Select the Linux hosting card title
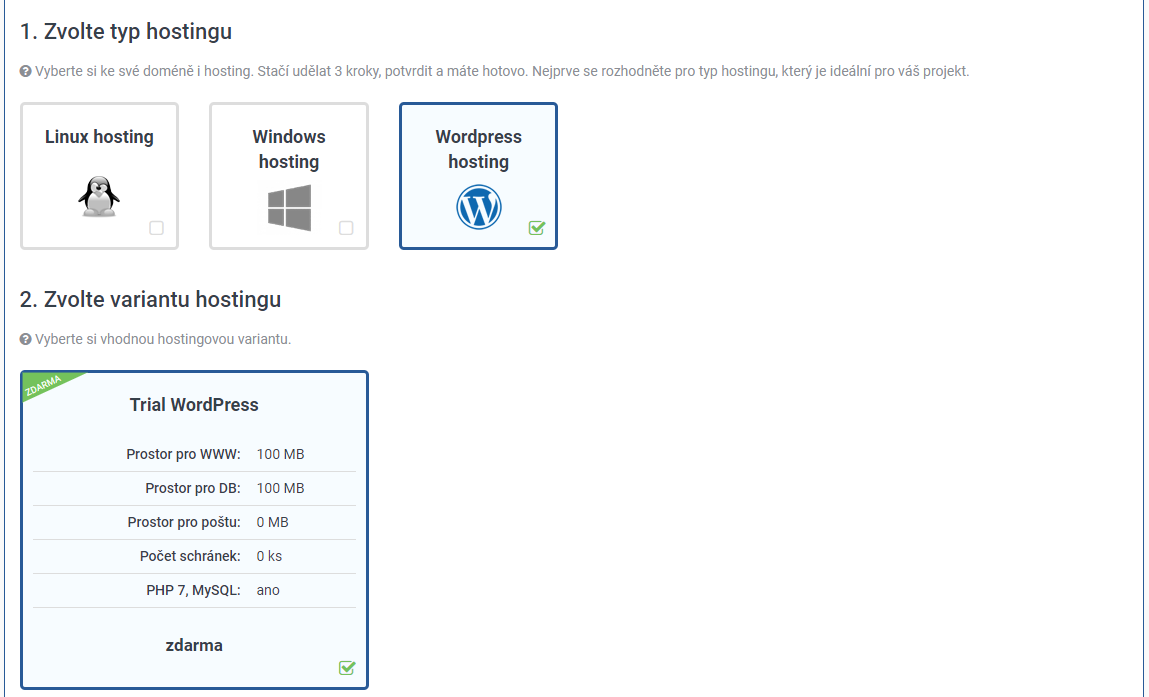The image size is (1149, 697). click(99, 137)
